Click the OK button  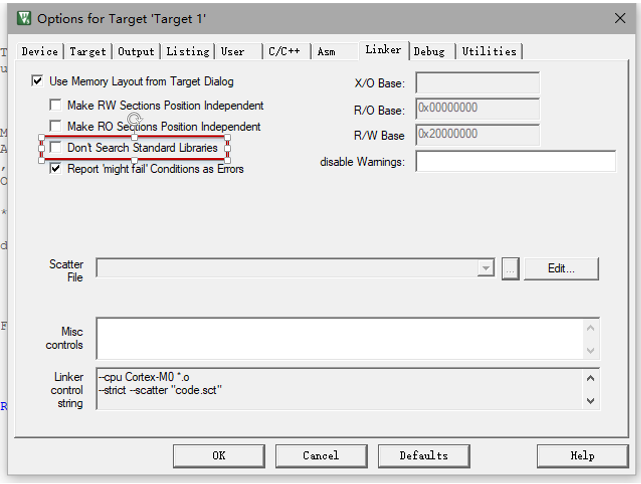point(218,456)
